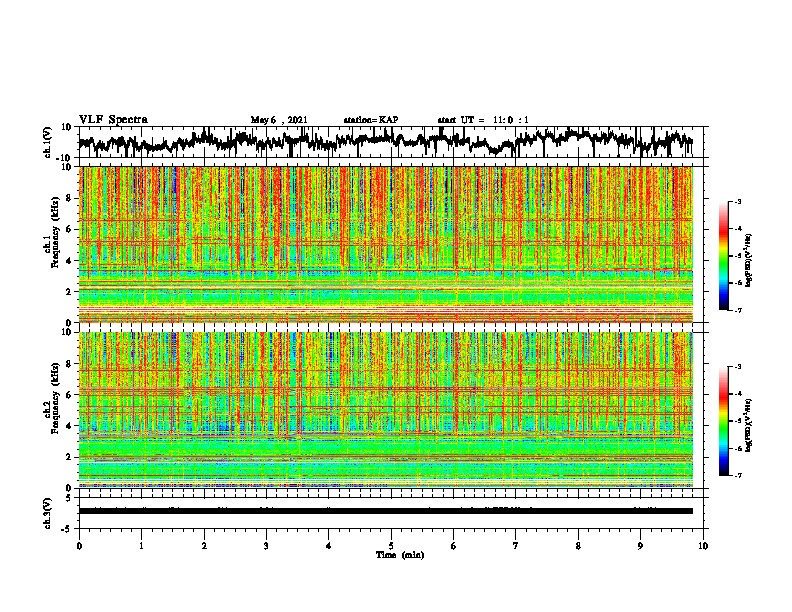Screen dimensions: 792x612
Task: Click the "-7" label on ch.2 colorbar
Action: click(x=738, y=475)
